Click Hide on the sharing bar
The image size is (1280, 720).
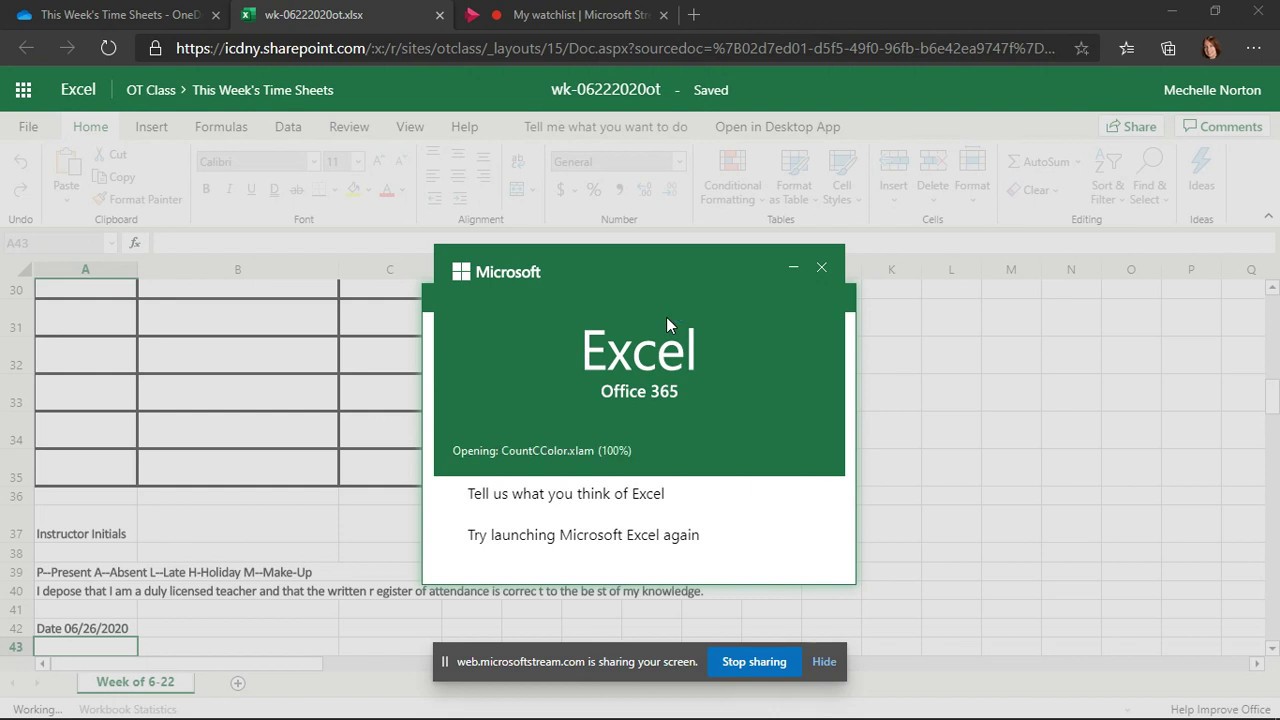click(824, 662)
